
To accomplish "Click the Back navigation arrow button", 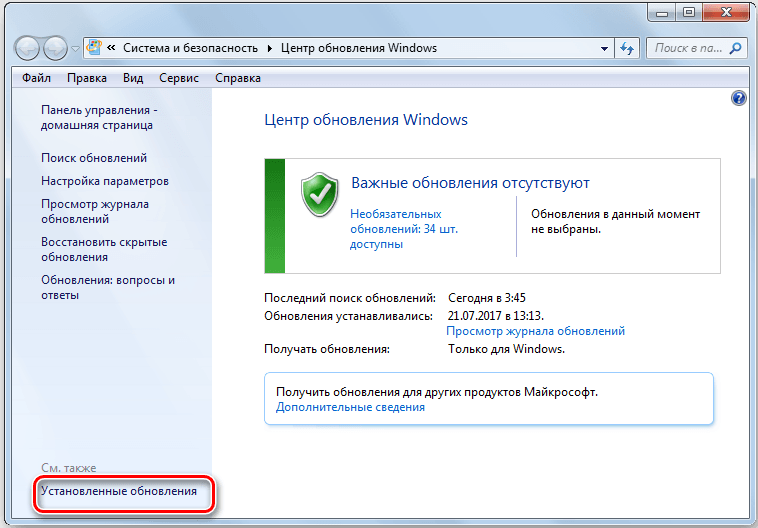I will tap(27, 48).
